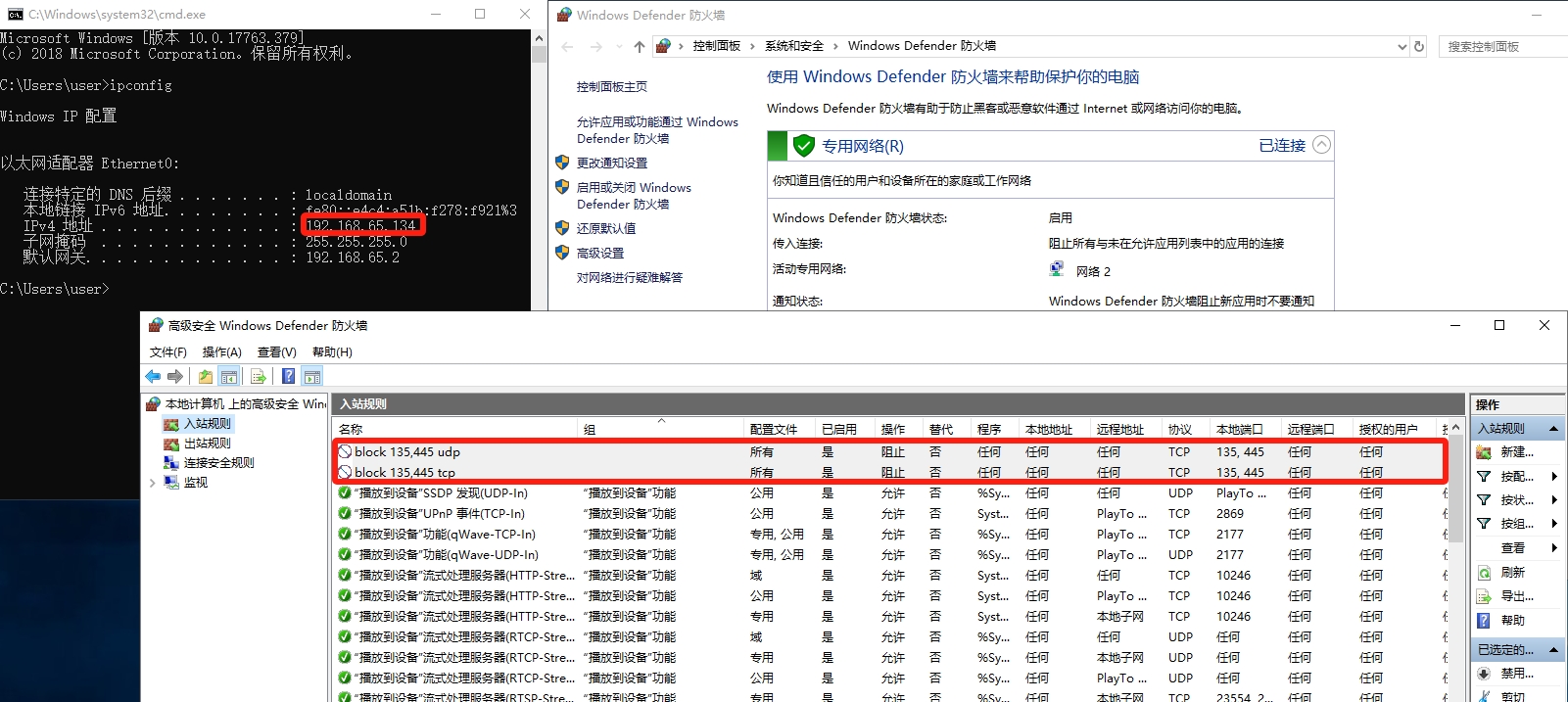
Task: Click the 搜索控制面板 search box
Action: click(x=1503, y=46)
